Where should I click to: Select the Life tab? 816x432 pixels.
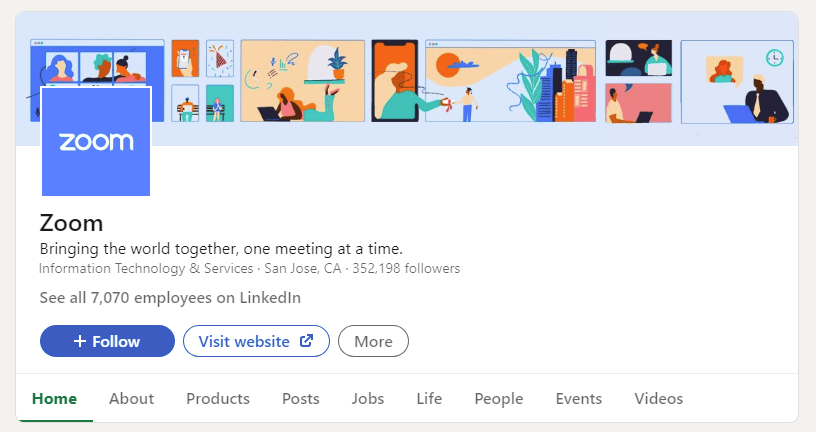pos(429,399)
